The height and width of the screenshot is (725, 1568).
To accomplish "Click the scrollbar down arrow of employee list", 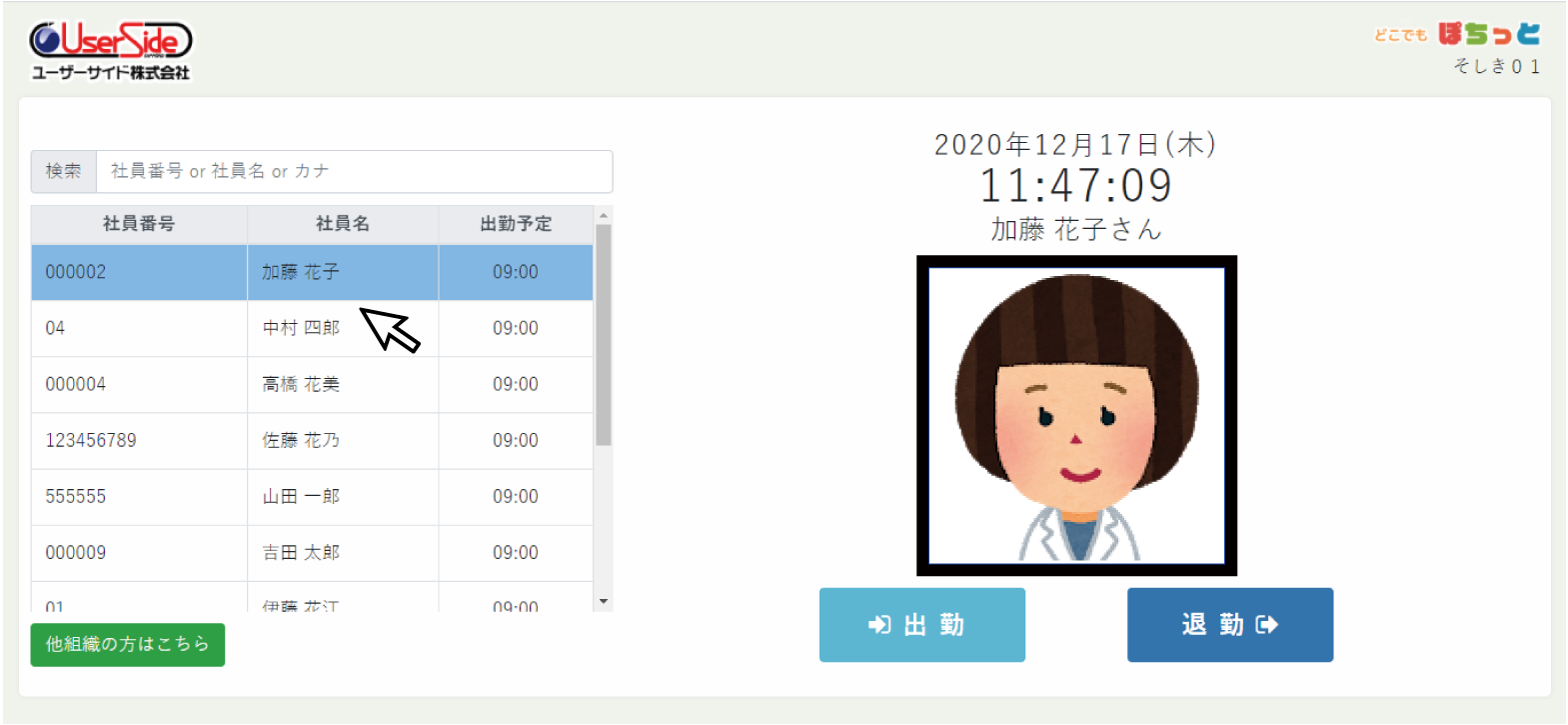I will click(603, 601).
